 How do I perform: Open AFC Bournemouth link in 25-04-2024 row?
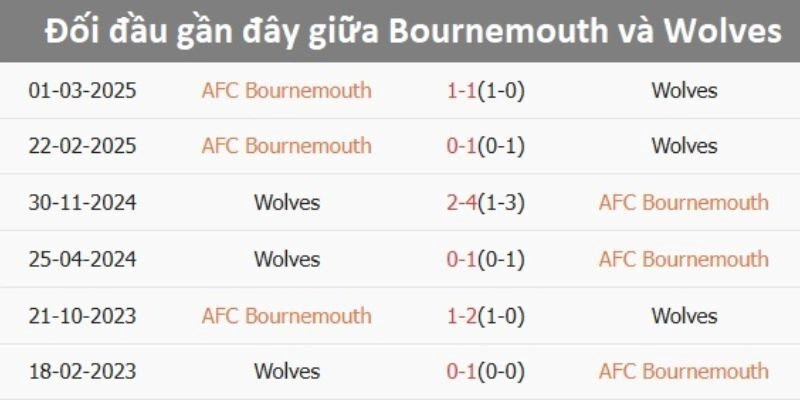[x=684, y=259]
